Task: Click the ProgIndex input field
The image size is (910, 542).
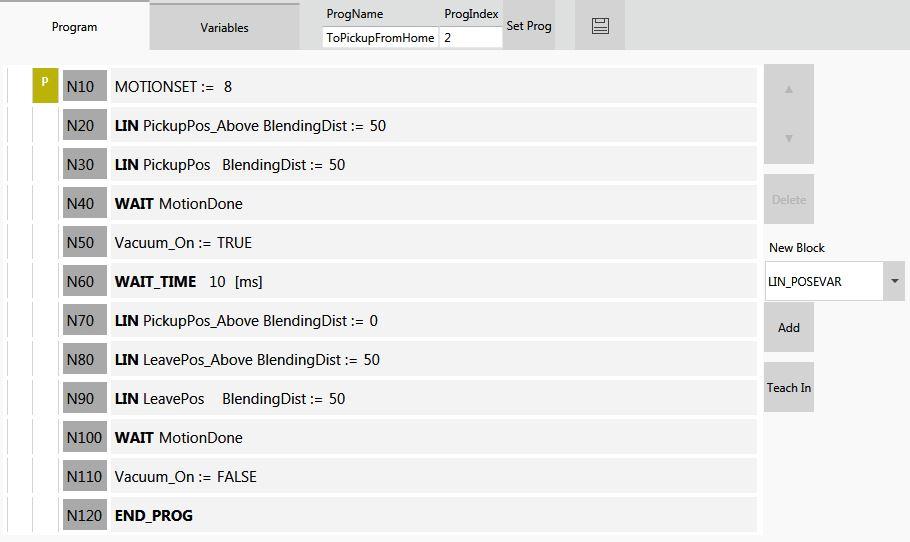Action: pos(470,37)
